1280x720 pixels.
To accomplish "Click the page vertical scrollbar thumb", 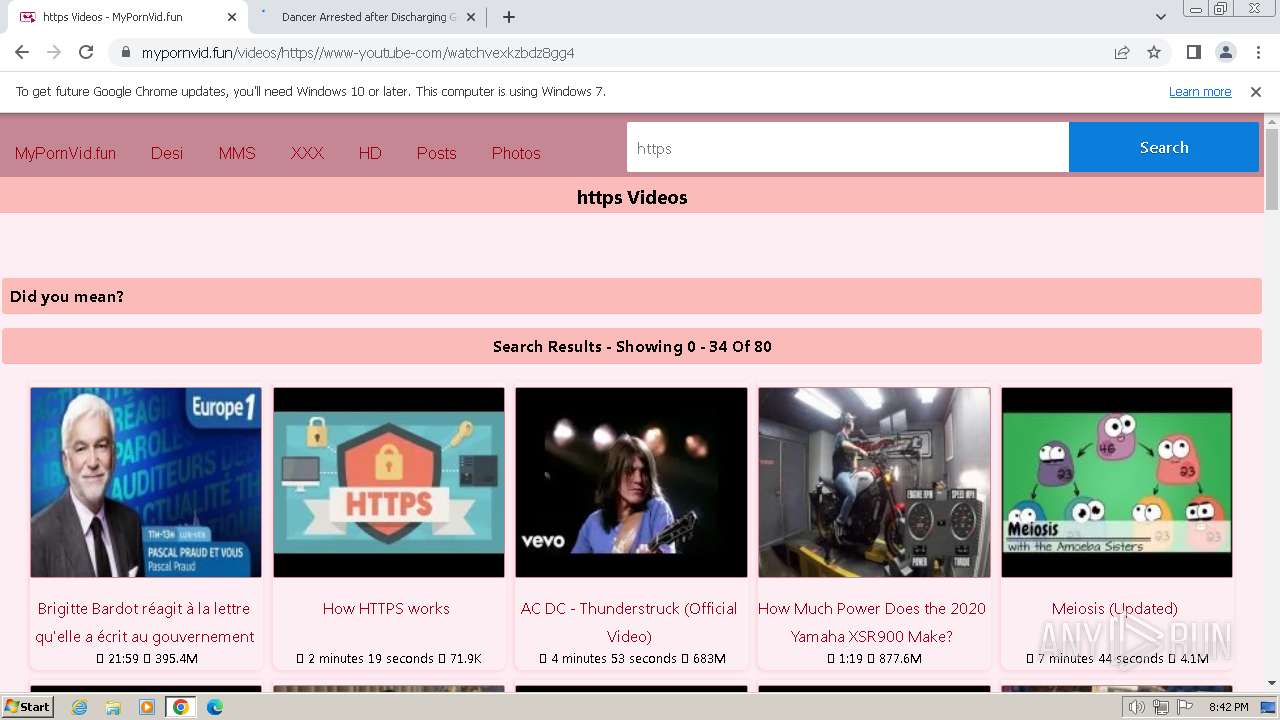I will click(x=1272, y=169).
